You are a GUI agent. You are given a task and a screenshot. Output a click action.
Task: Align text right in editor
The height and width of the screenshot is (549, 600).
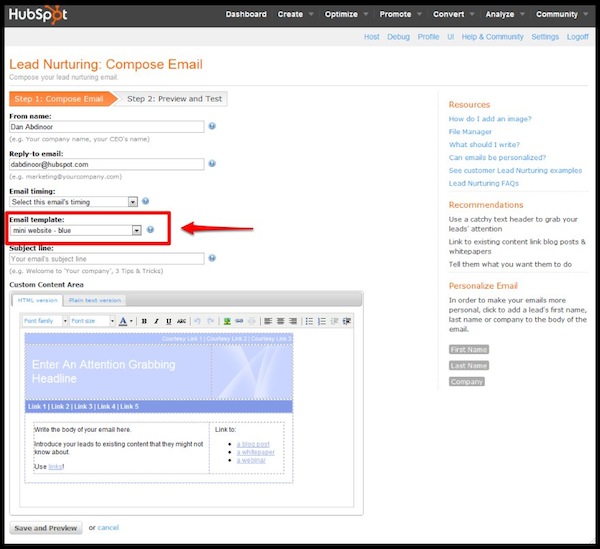tap(293, 321)
